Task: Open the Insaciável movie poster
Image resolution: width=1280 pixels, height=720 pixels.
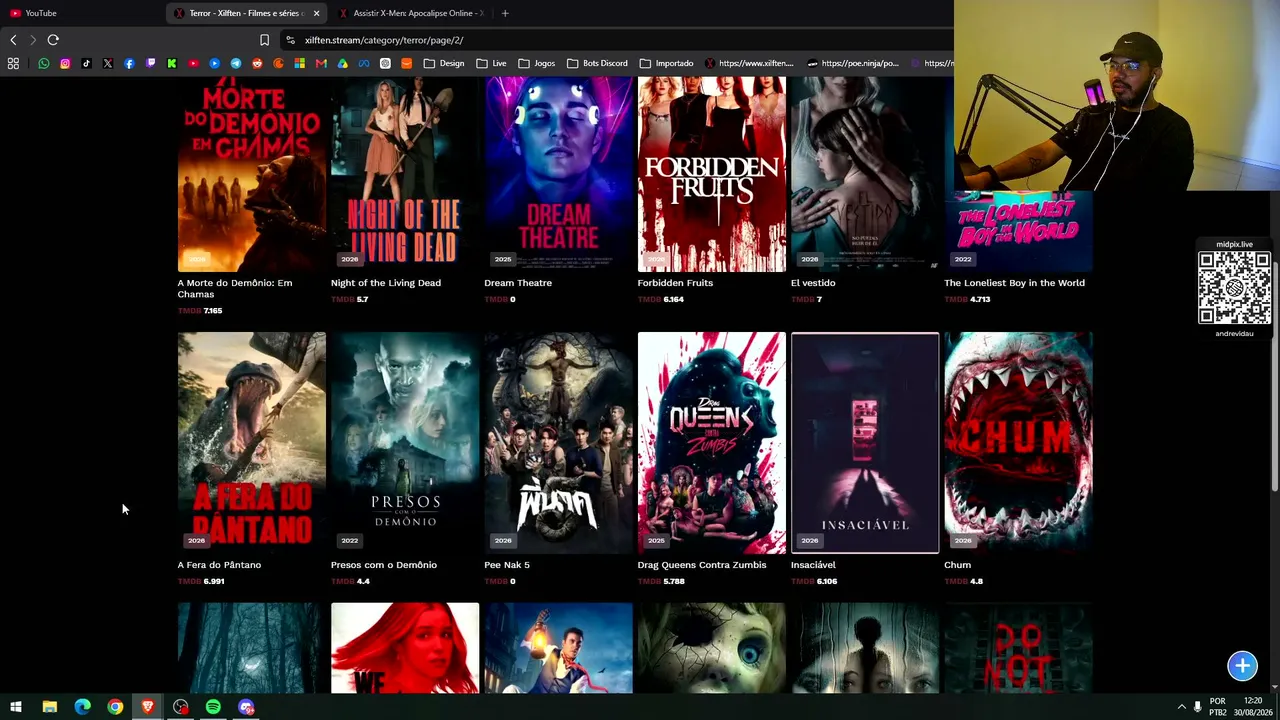Action: (865, 442)
